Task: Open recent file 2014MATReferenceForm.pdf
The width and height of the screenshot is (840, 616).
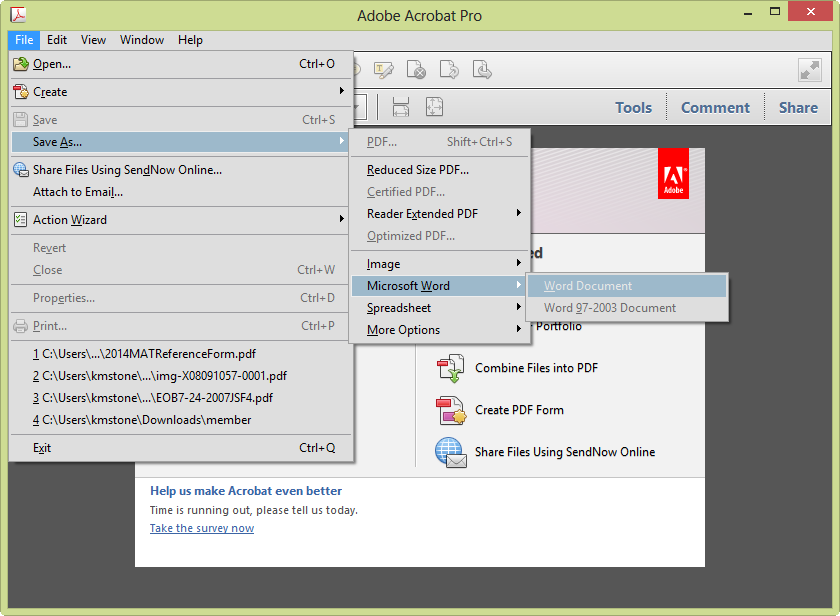Action: (181, 354)
